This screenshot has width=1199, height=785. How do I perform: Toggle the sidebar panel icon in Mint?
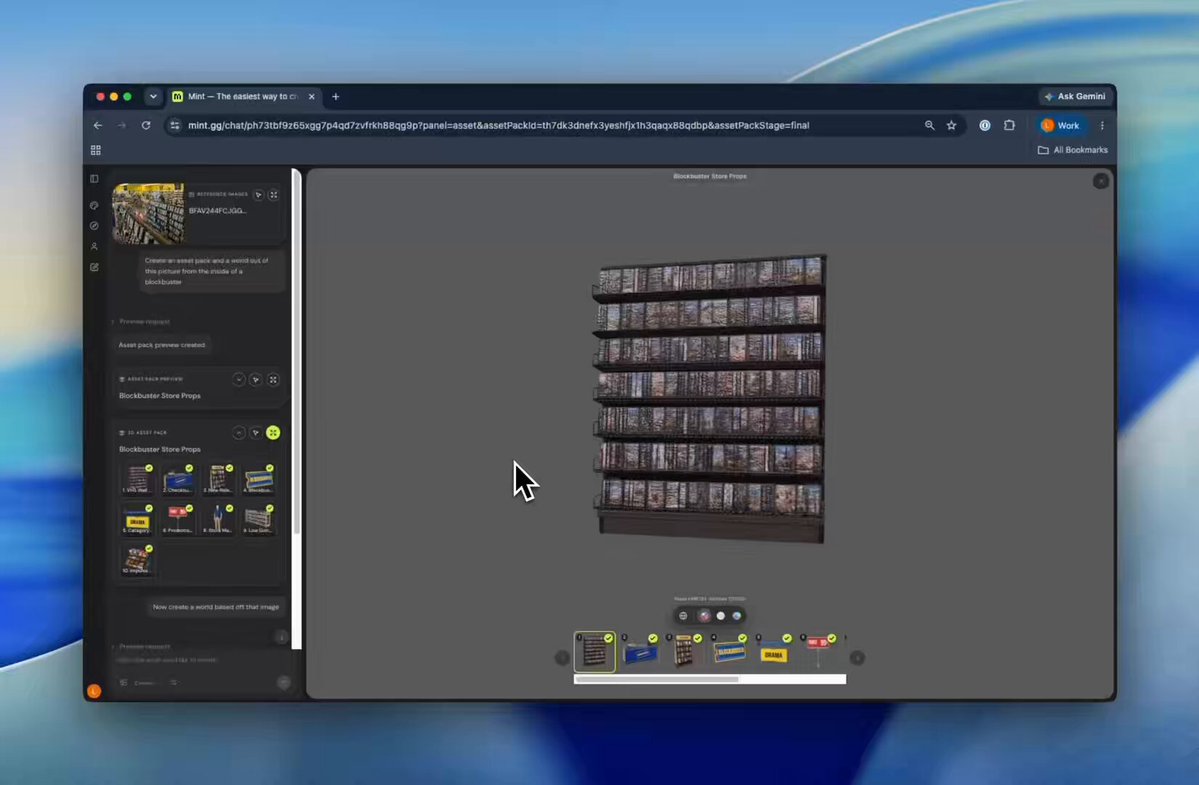click(94, 179)
